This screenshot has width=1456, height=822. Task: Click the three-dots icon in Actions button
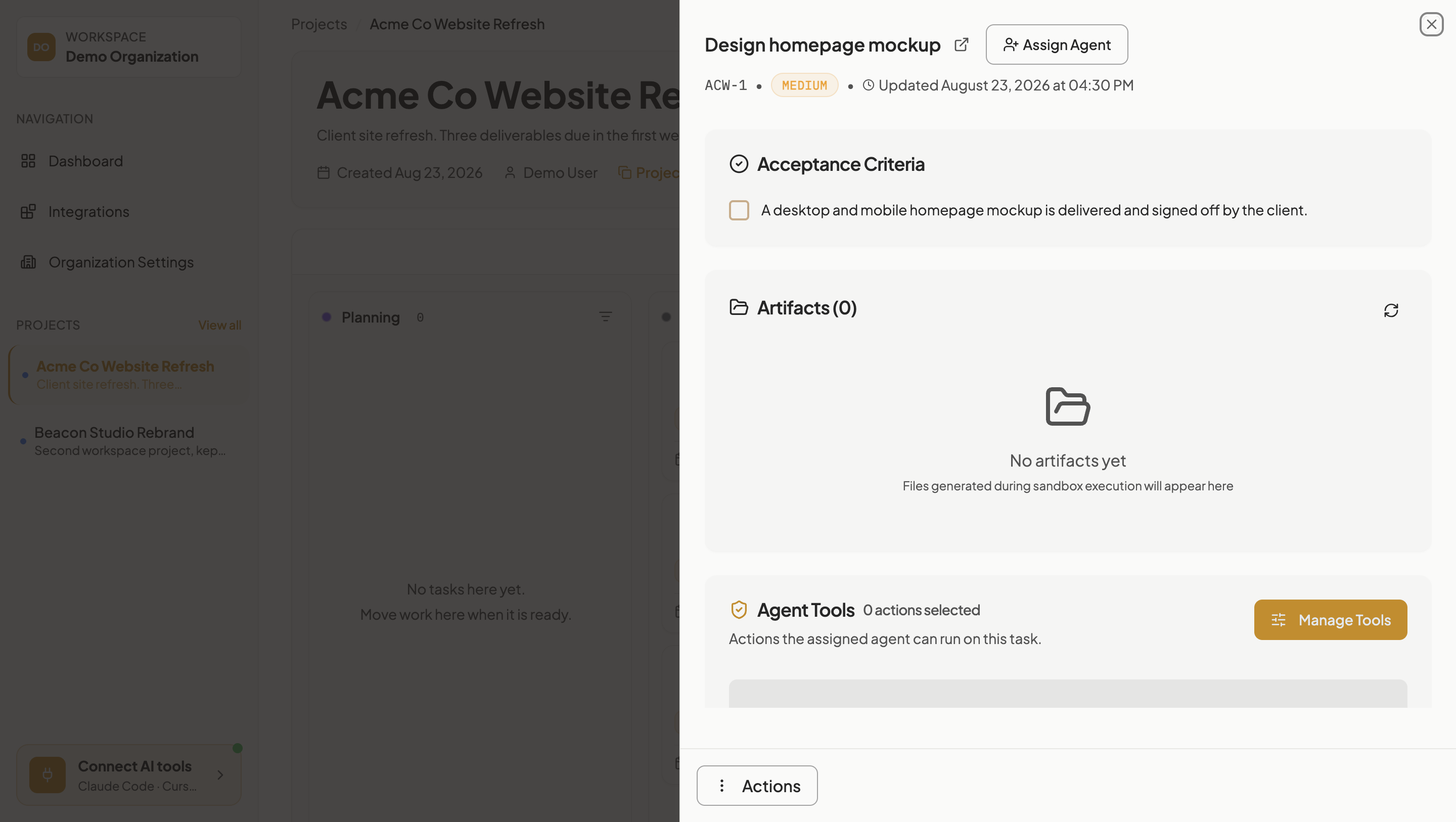coord(722,785)
